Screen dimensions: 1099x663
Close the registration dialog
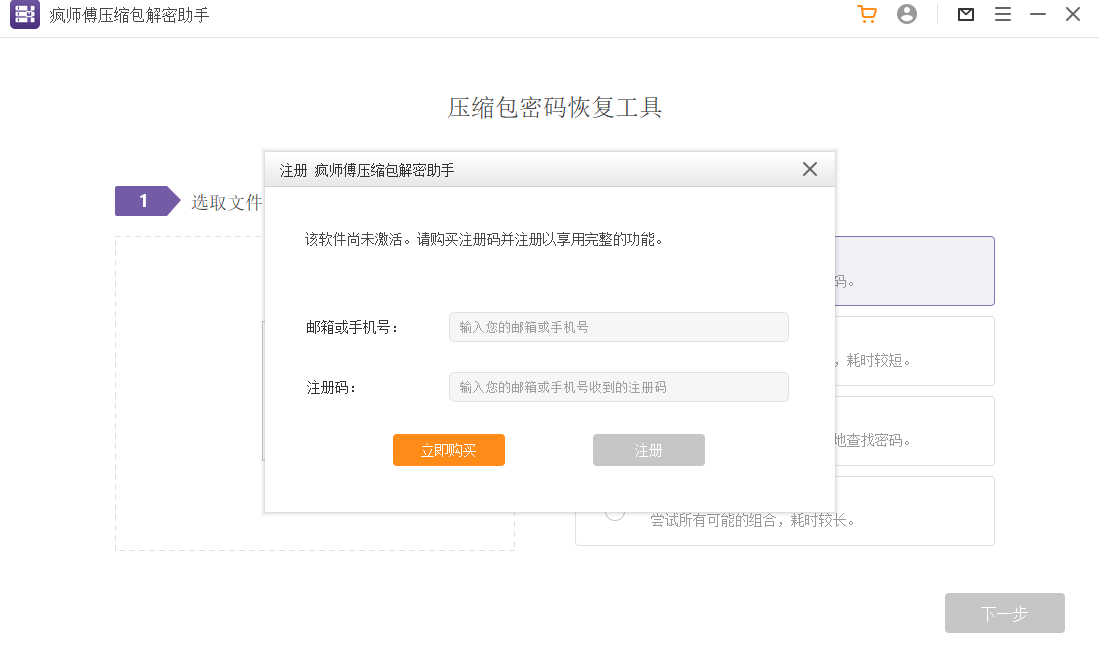(x=810, y=169)
